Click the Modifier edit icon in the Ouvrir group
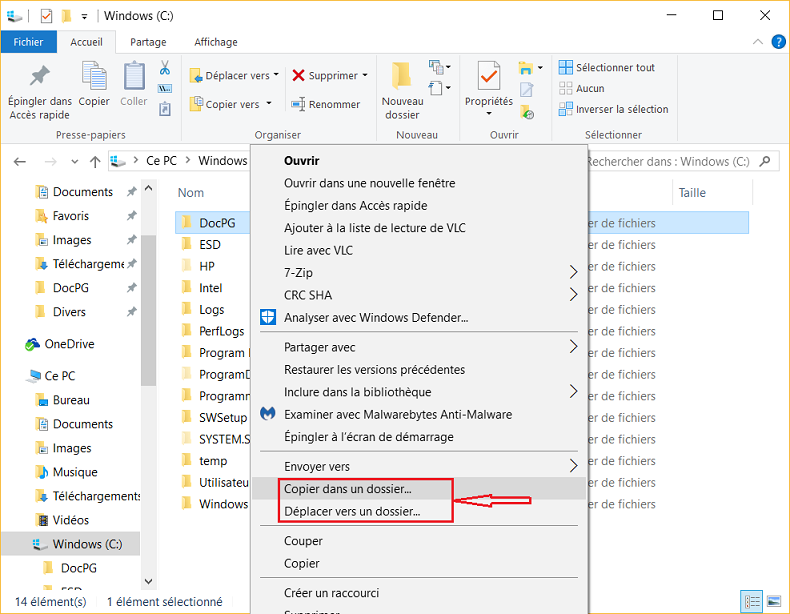Screen dimensions: 790x614 [x=526, y=89]
